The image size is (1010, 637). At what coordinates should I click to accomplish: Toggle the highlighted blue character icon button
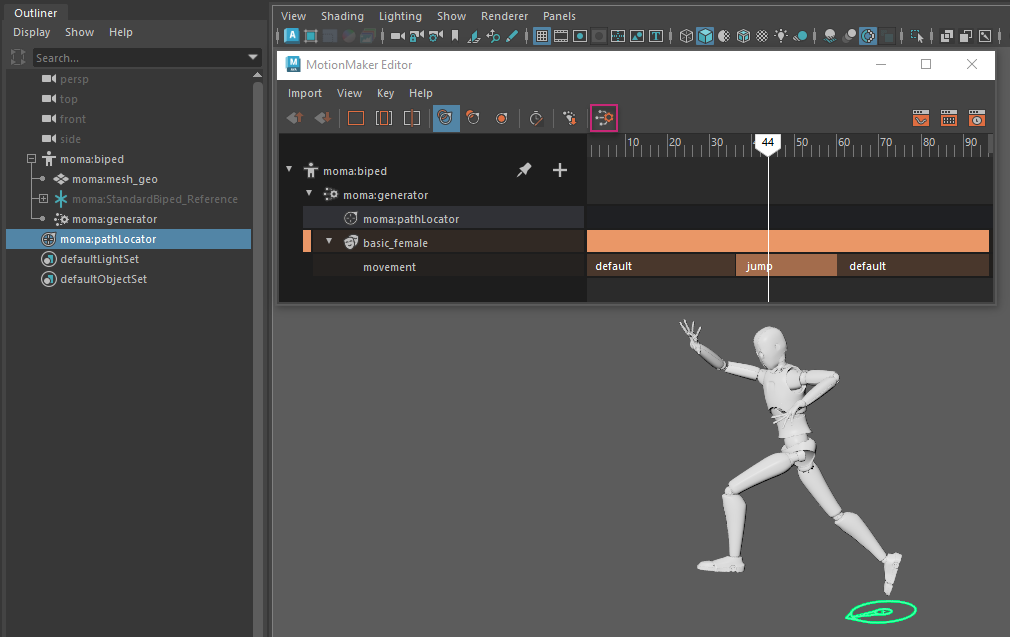point(446,118)
